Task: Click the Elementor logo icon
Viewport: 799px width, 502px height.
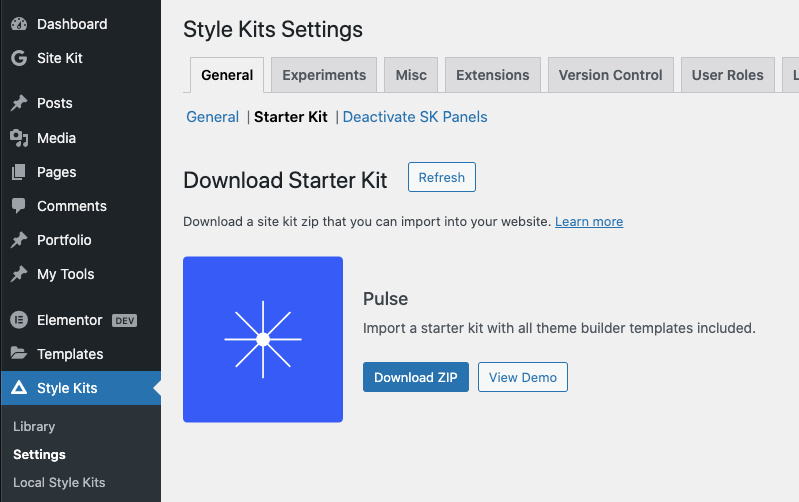Action: (19, 320)
